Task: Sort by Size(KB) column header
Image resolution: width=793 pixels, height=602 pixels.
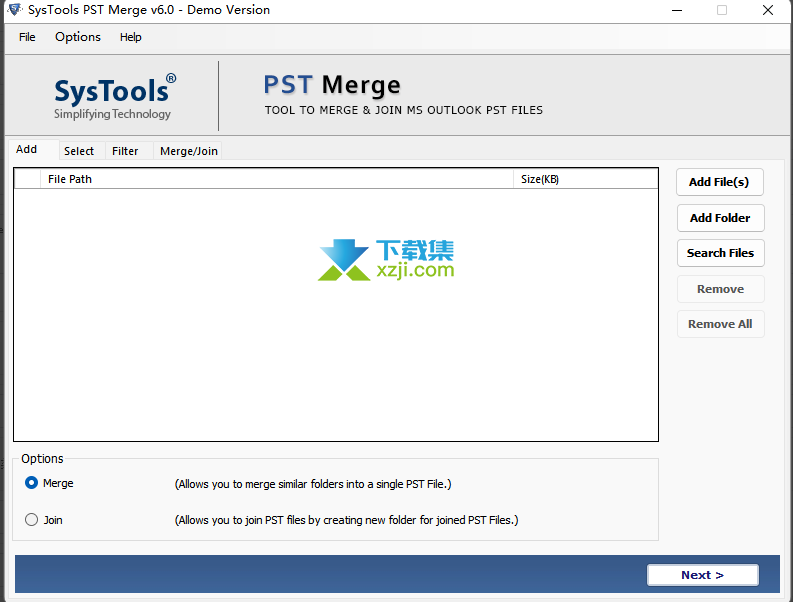Action: (585, 179)
